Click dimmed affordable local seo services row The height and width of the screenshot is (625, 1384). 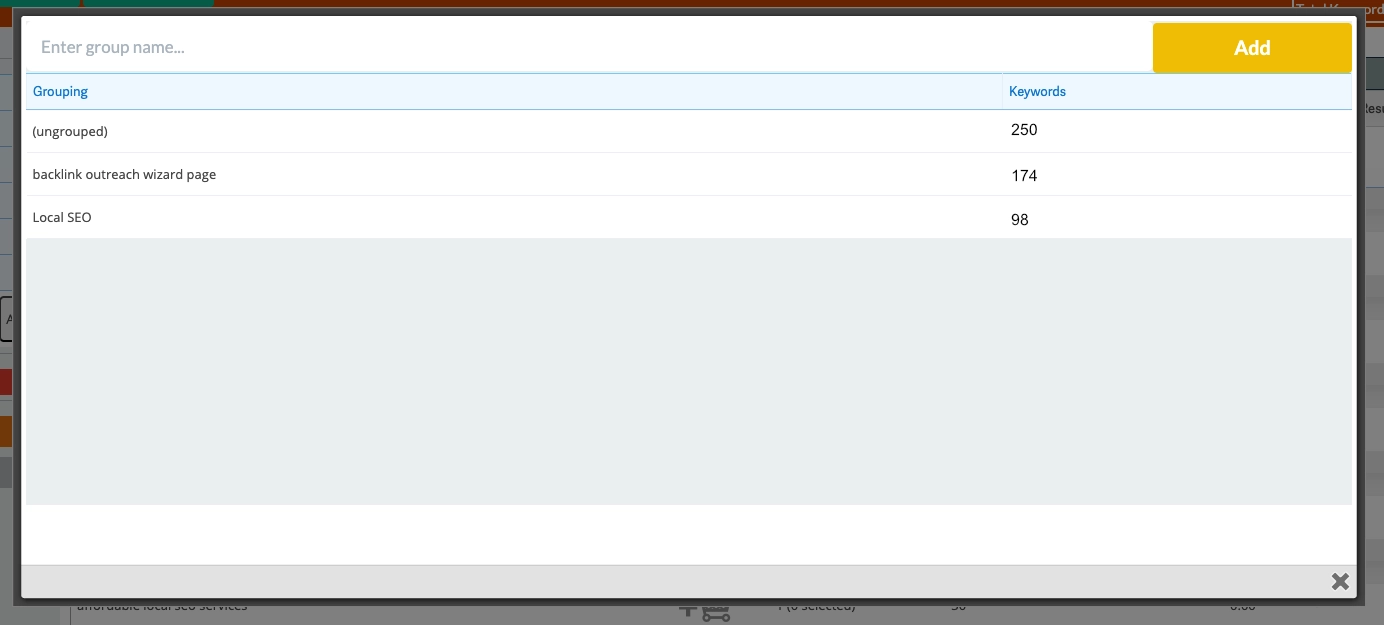coord(162,606)
